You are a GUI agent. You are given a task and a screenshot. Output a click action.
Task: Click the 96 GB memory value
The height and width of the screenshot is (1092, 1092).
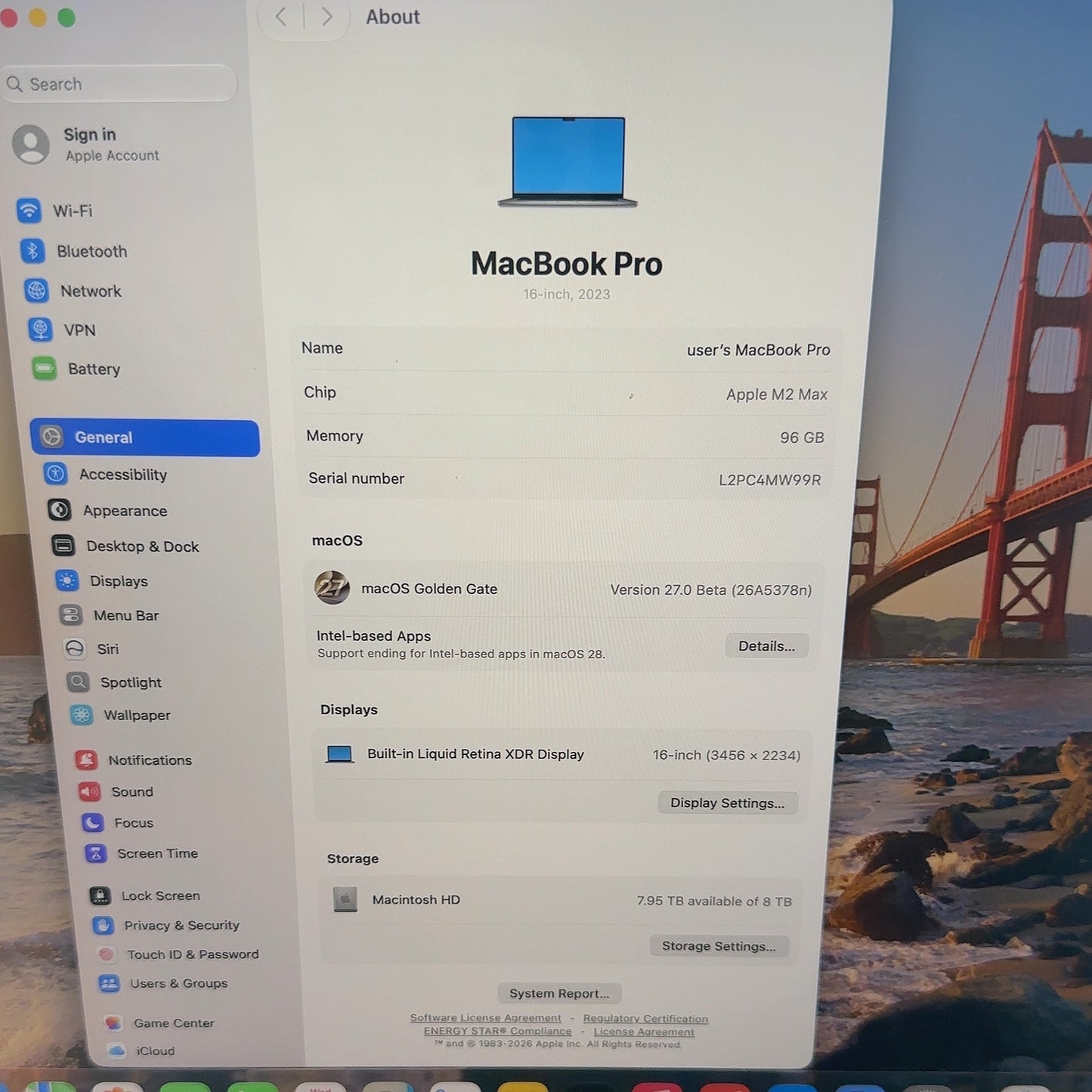802,438
